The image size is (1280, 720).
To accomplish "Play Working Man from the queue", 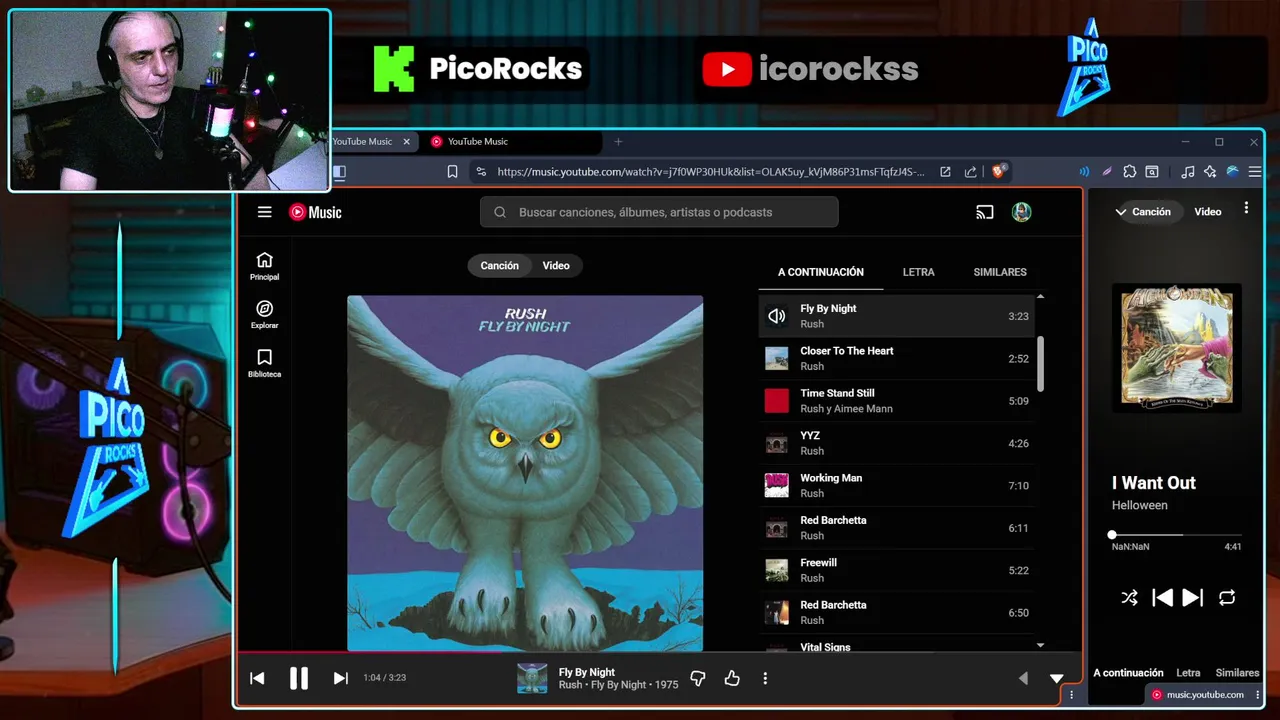I will pyautogui.click(x=896, y=486).
